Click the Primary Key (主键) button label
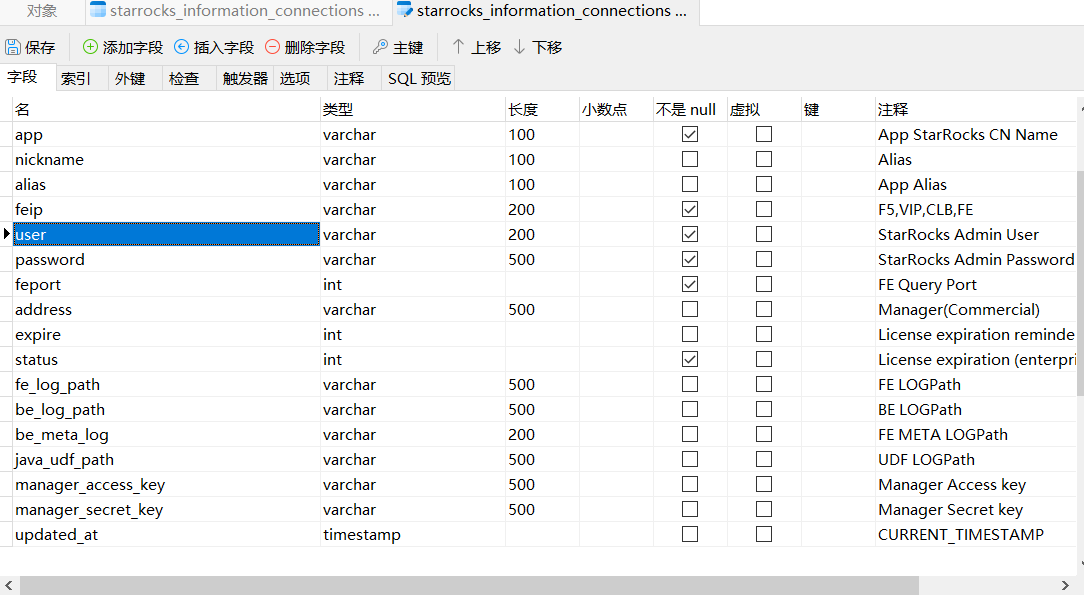Screen dimensions: 1084x595 408,48
